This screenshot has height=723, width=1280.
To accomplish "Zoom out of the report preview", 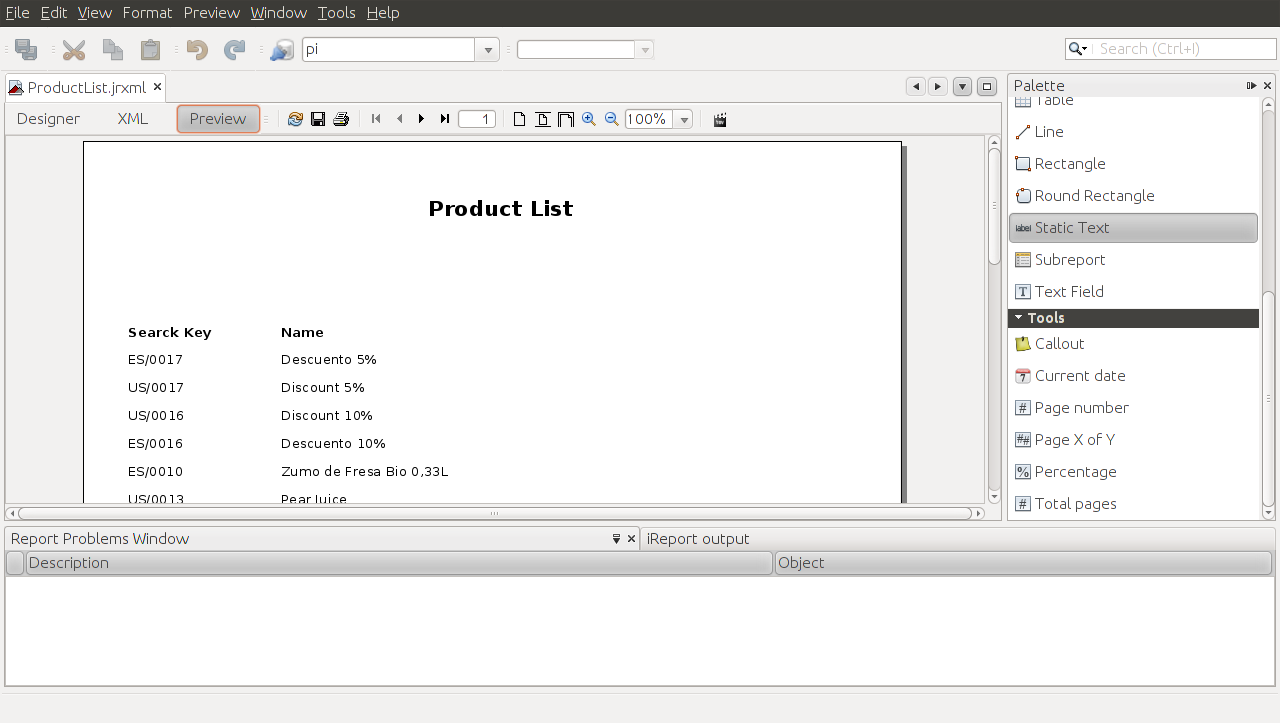I will [612, 119].
